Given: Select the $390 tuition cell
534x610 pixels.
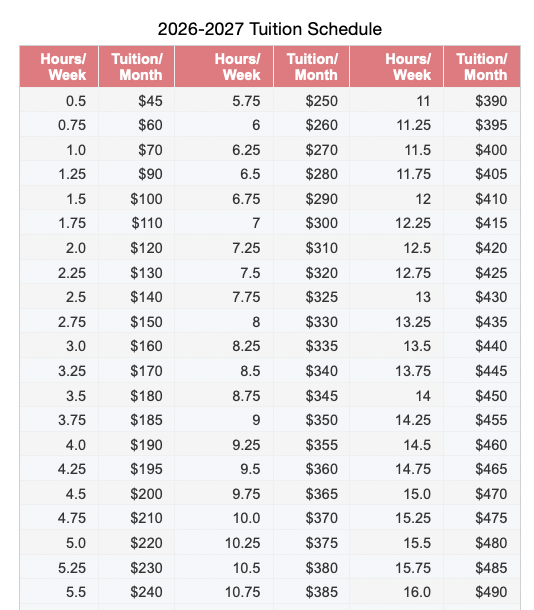Looking at the screenshot, I should tap(482, 101).
